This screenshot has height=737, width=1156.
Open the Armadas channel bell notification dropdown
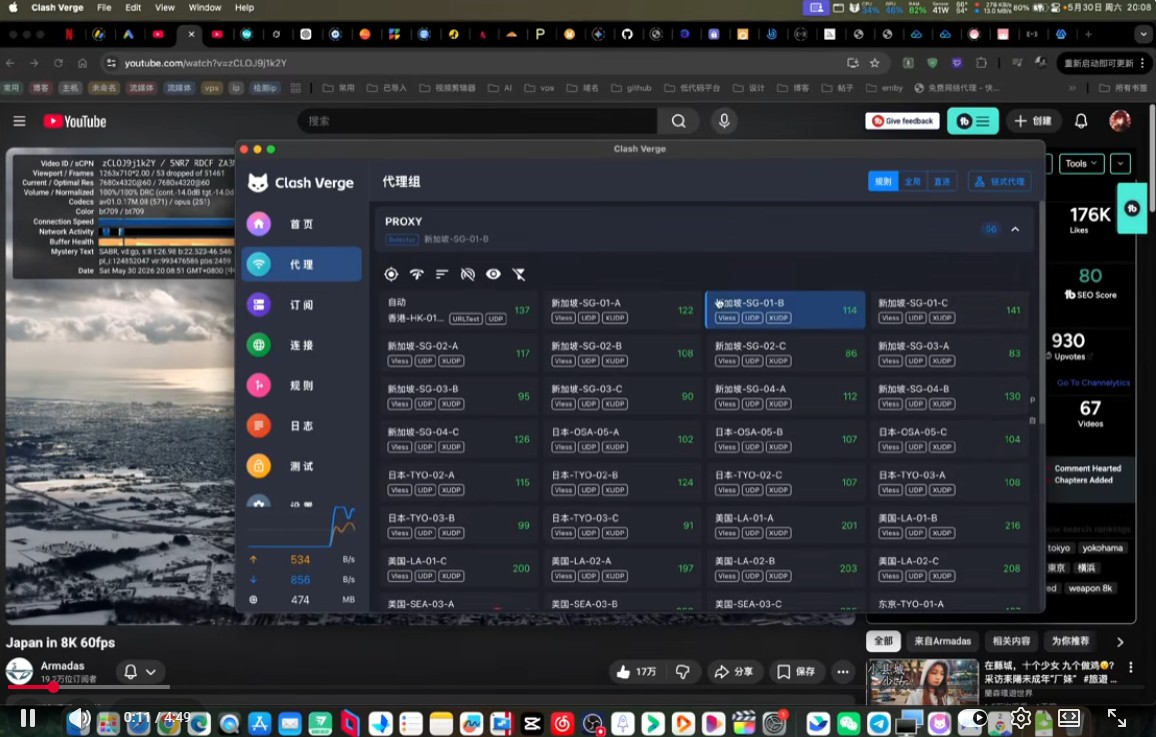(x=139, y=671)
